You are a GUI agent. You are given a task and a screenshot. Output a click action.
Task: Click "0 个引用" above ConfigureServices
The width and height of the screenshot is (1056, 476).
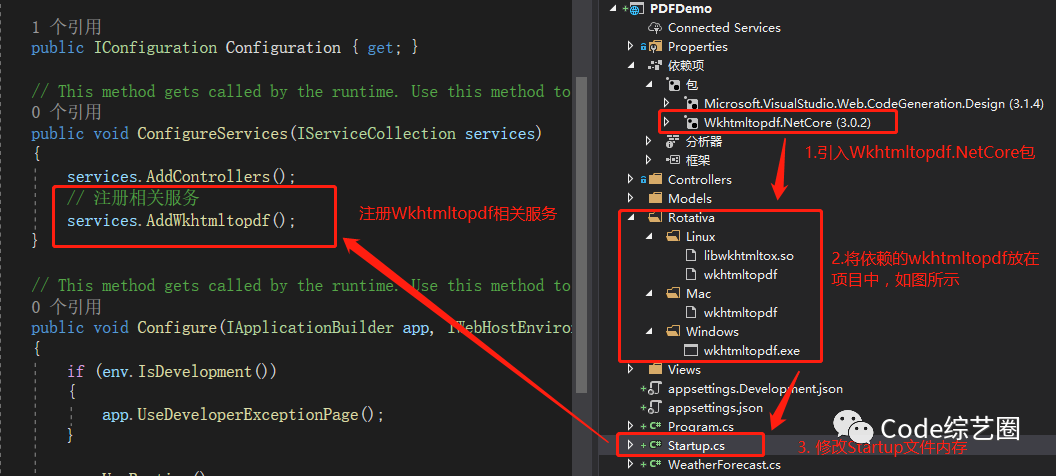click(66, 111)
